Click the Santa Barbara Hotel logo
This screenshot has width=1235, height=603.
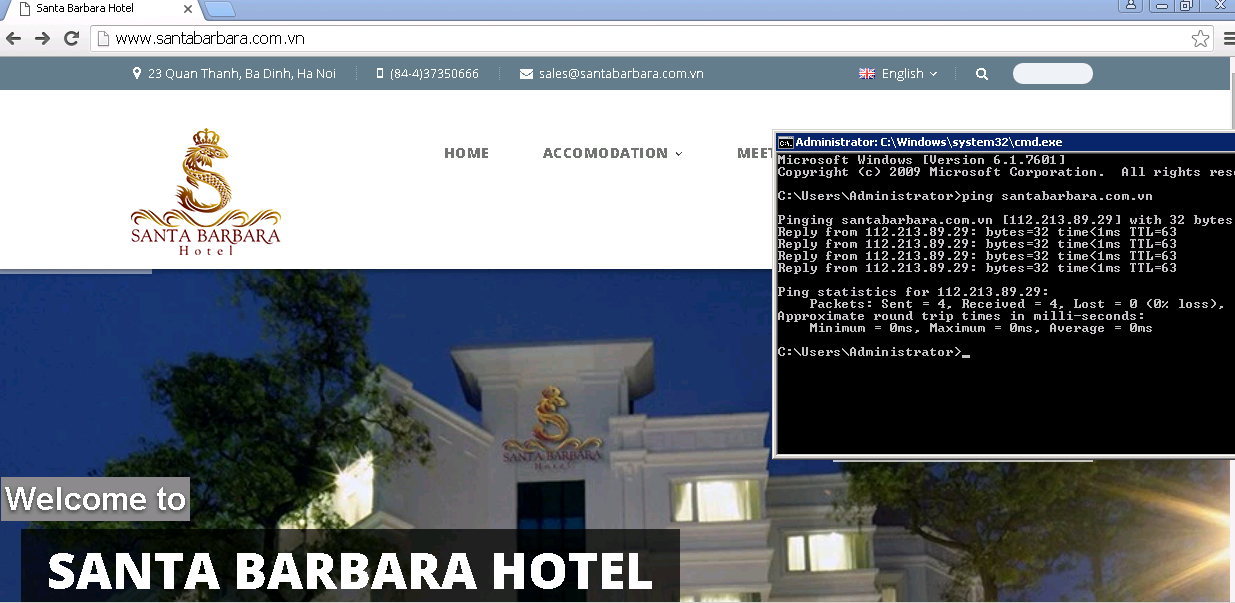pyautogui.click(x=206, y=192)
